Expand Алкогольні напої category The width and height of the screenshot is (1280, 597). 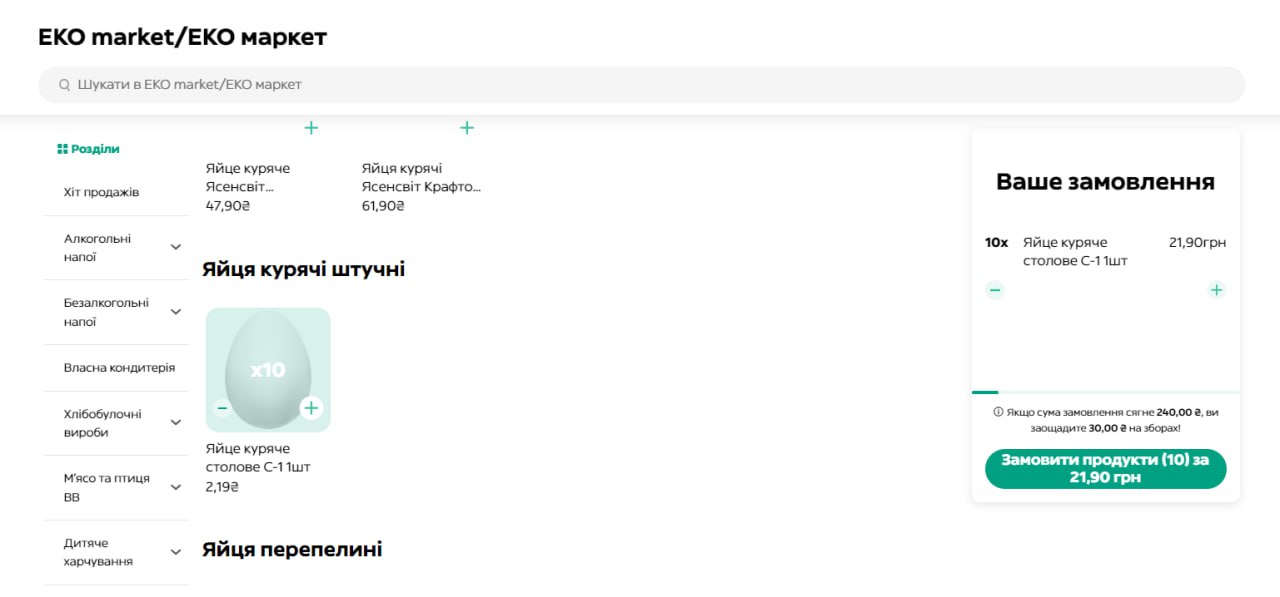(176, 247)
